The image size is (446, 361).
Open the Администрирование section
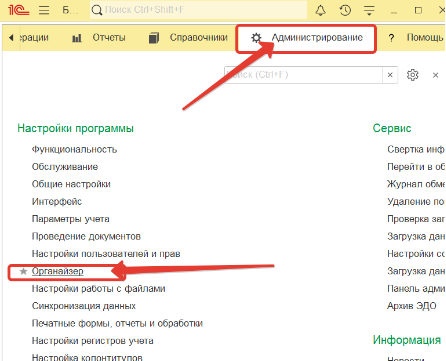click(317, 37)
